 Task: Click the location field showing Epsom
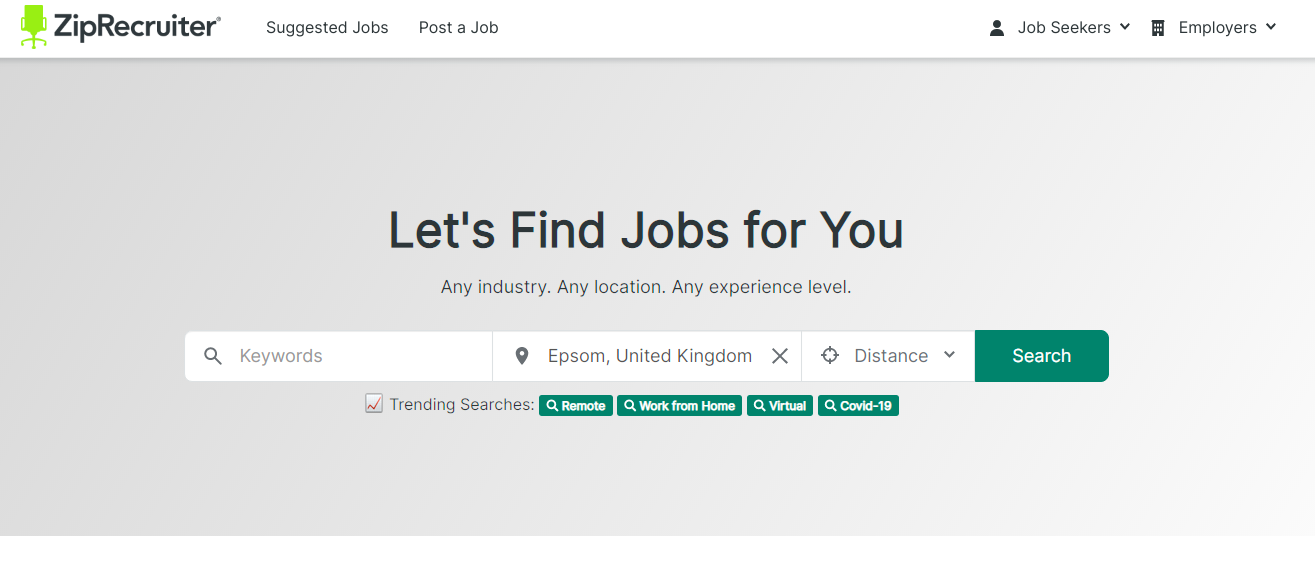click(x=649, y=356)
